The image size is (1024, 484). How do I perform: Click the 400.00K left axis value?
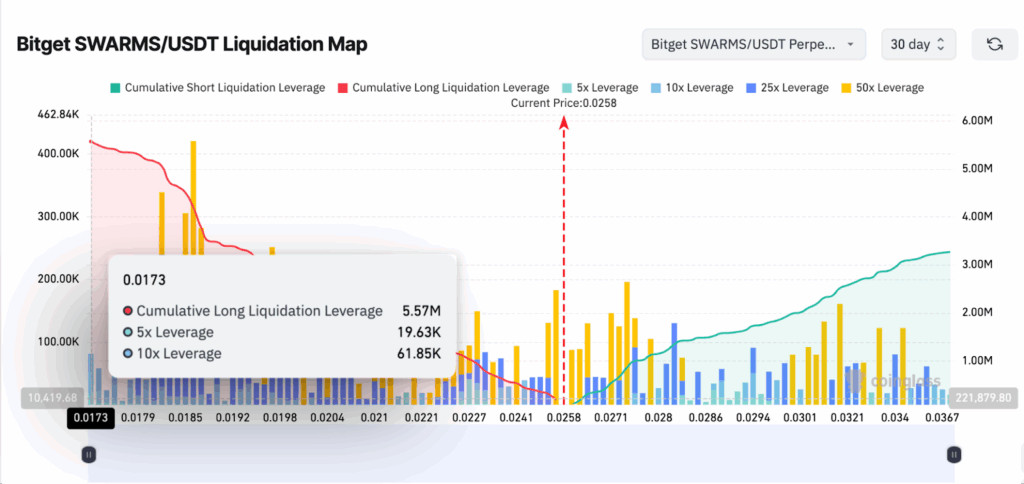pos(59,153)
